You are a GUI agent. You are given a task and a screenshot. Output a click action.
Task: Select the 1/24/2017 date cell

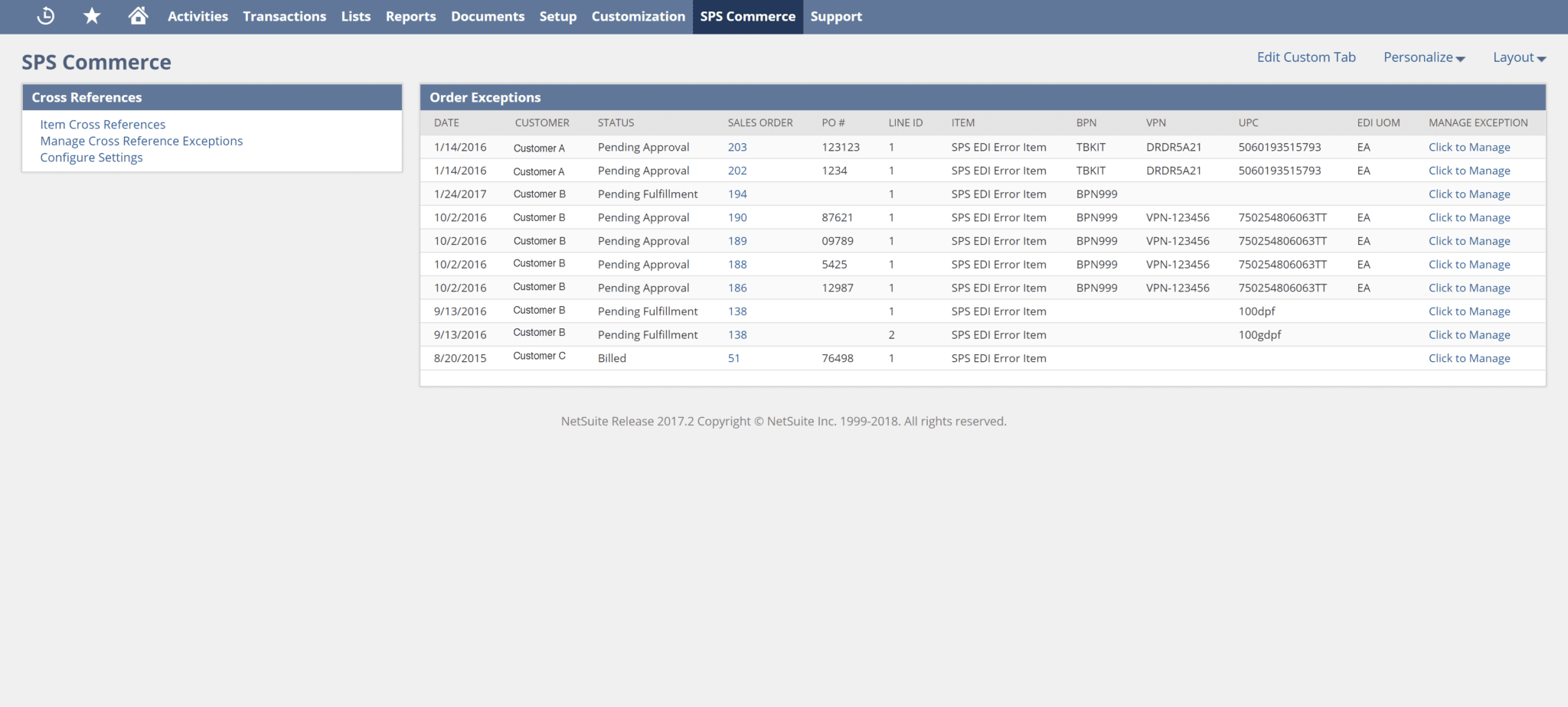coord(460,194)
